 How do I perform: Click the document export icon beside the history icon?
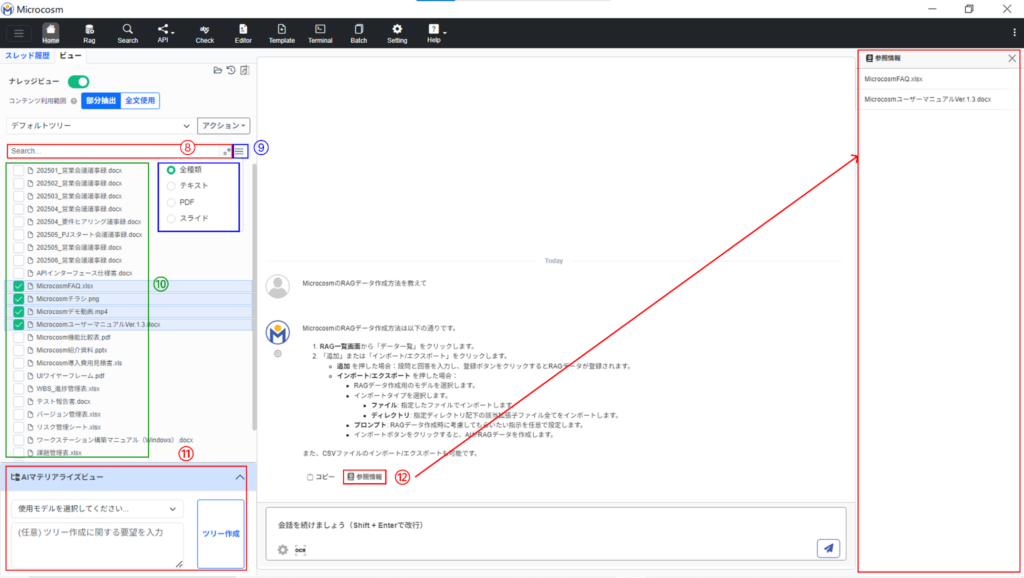pyautogui.click(x=244, y=70)
